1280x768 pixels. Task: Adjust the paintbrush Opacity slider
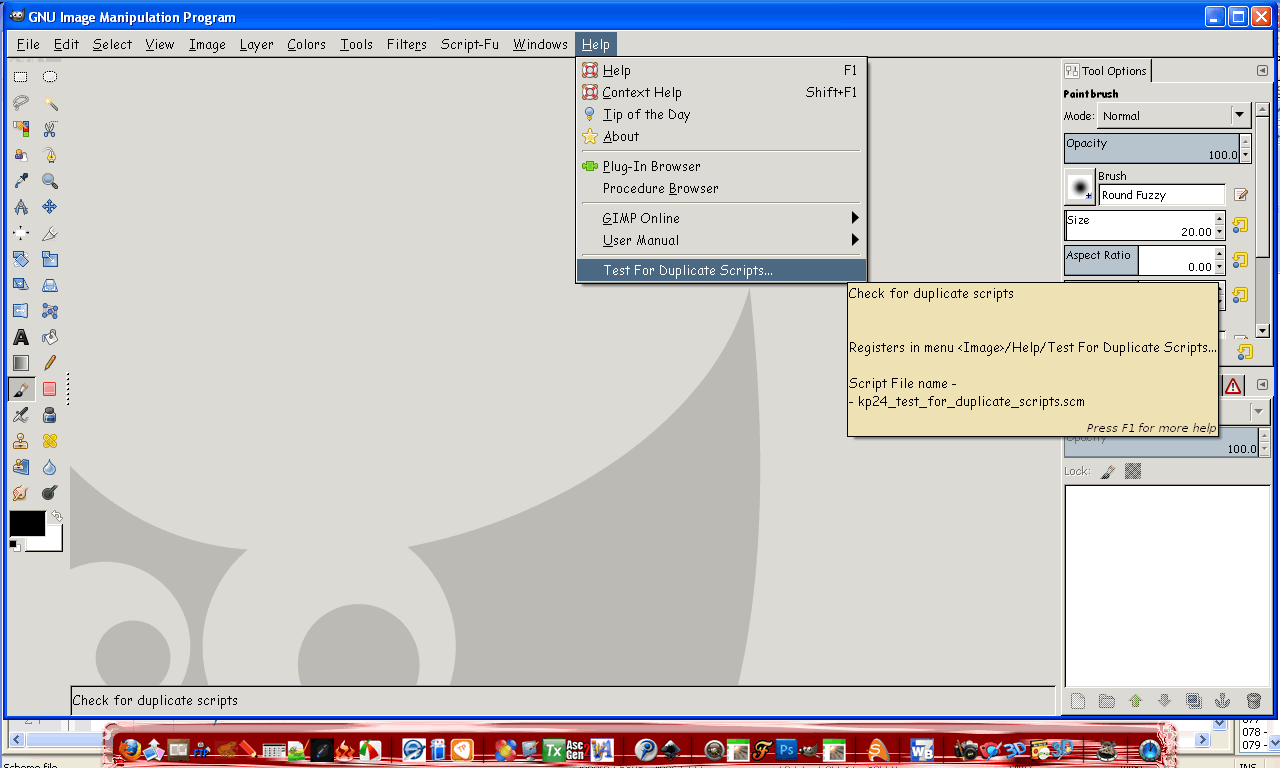pos(1151,149)
